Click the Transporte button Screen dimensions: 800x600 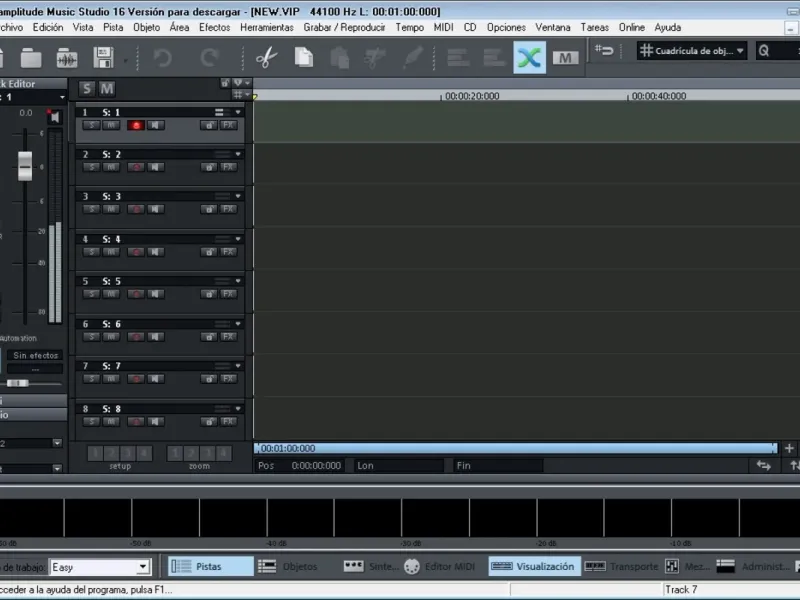622,566
